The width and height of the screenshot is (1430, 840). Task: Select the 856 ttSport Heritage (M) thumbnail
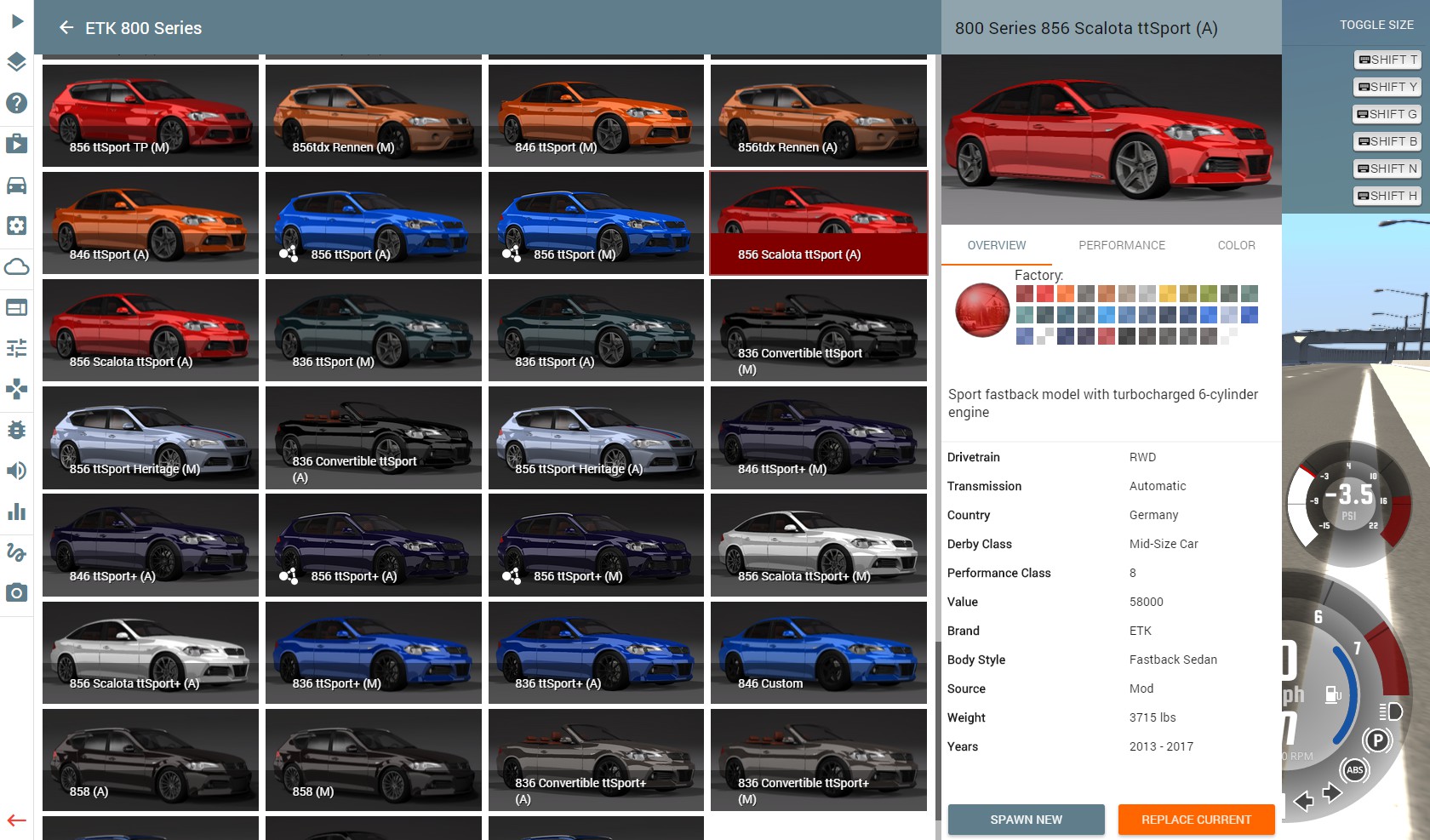pos(151,437)
